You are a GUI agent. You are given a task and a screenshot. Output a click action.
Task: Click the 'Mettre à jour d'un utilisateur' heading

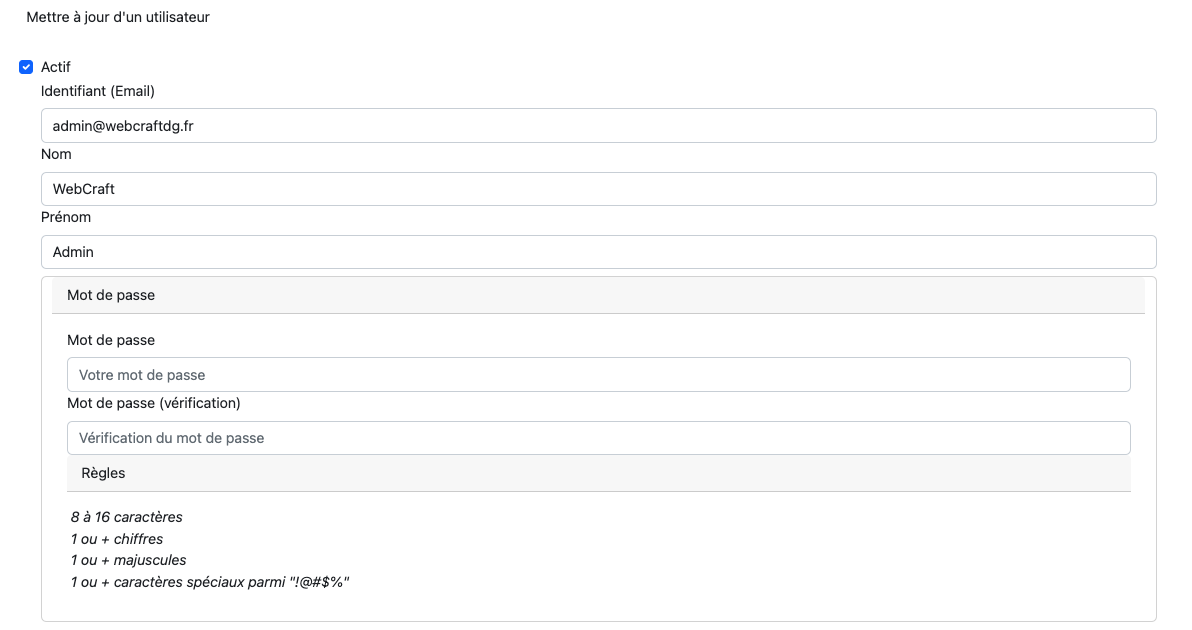coord(118,17)
